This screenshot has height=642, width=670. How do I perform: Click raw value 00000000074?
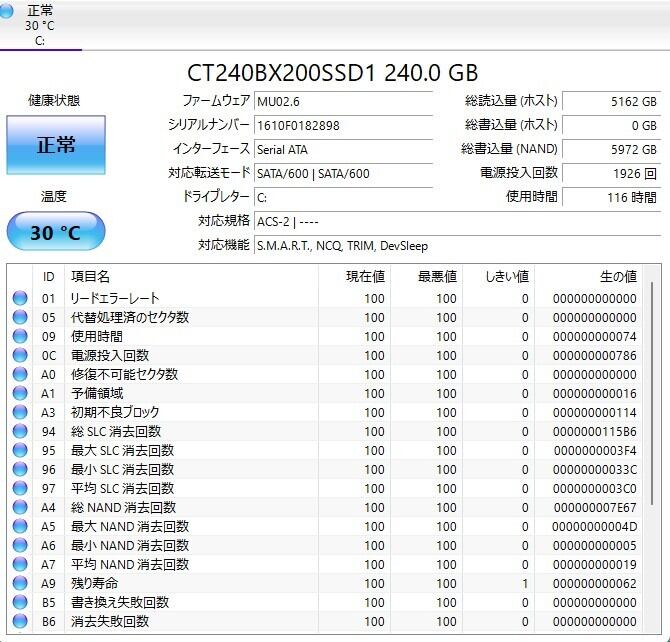click(x=594, y=337)
